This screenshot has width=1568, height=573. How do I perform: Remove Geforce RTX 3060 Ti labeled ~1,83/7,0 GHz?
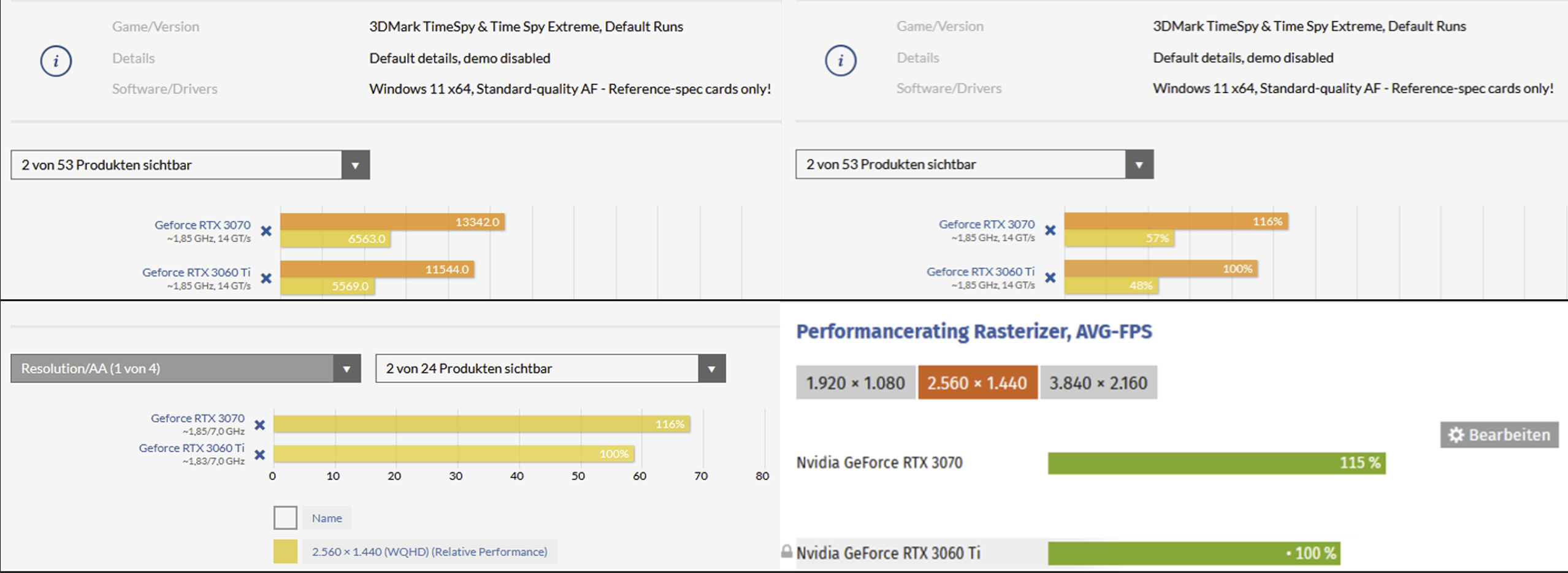click(260, 455)
